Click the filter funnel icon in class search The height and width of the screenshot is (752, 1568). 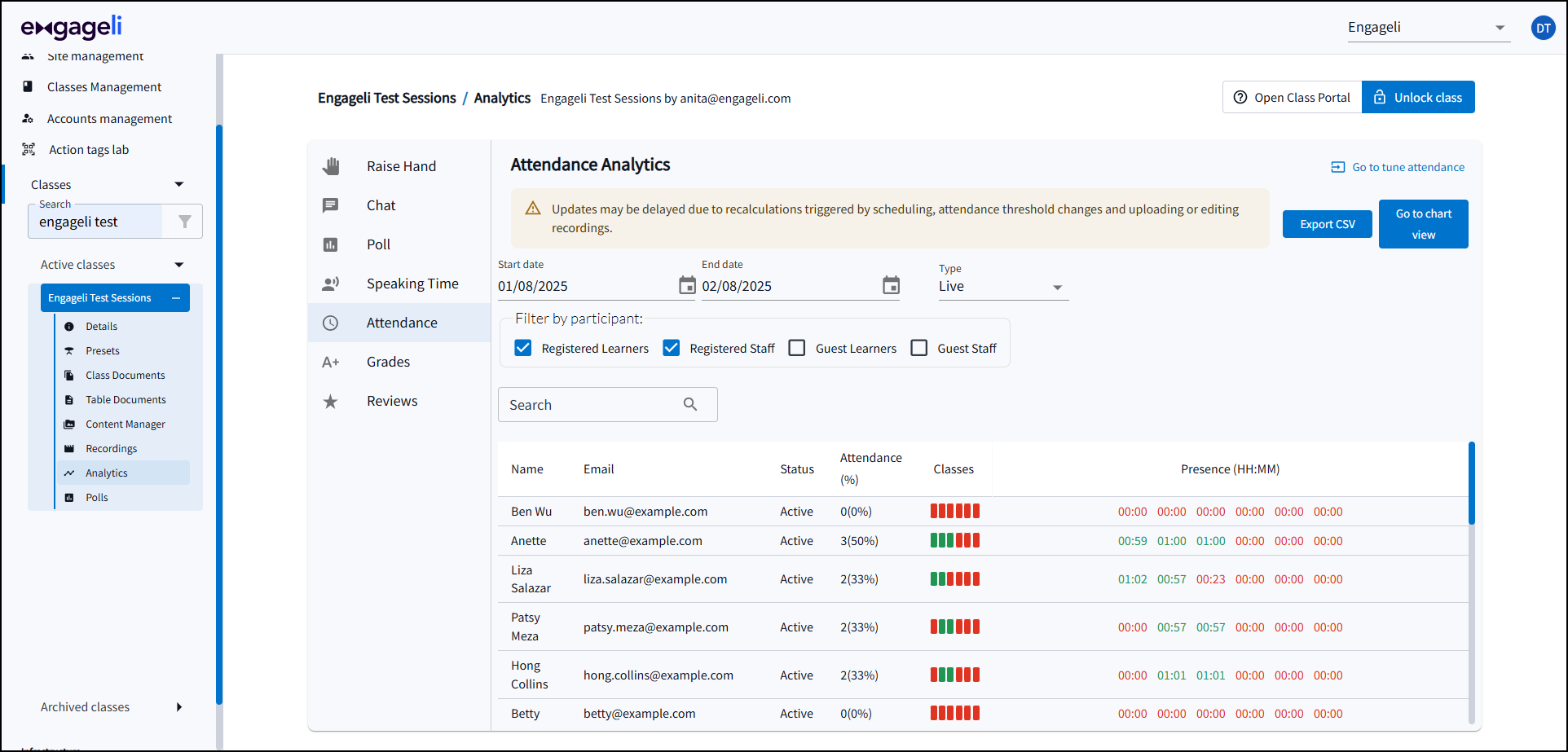(x=185, y=222)
